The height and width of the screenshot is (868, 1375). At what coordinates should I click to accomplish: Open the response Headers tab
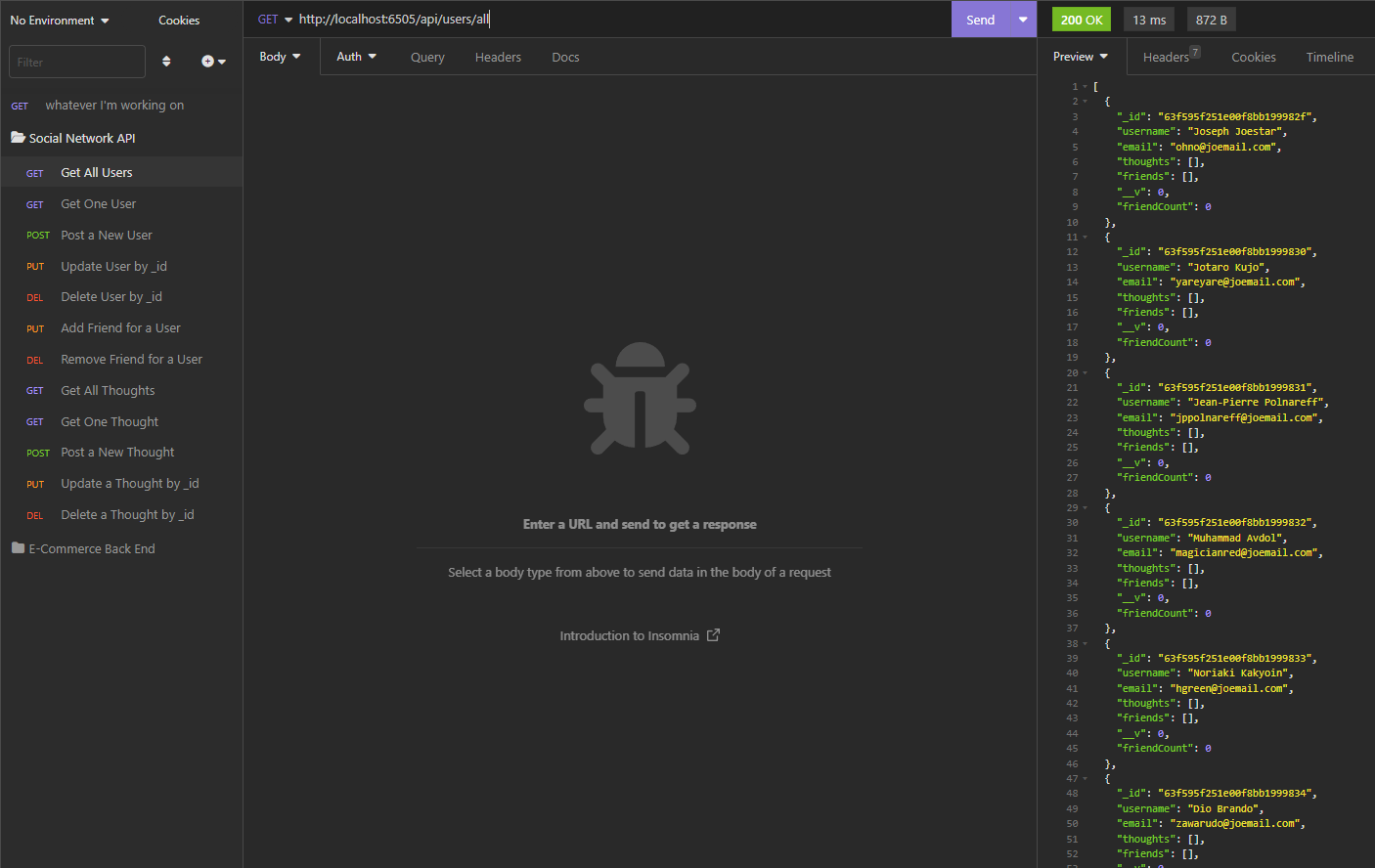1171,57
